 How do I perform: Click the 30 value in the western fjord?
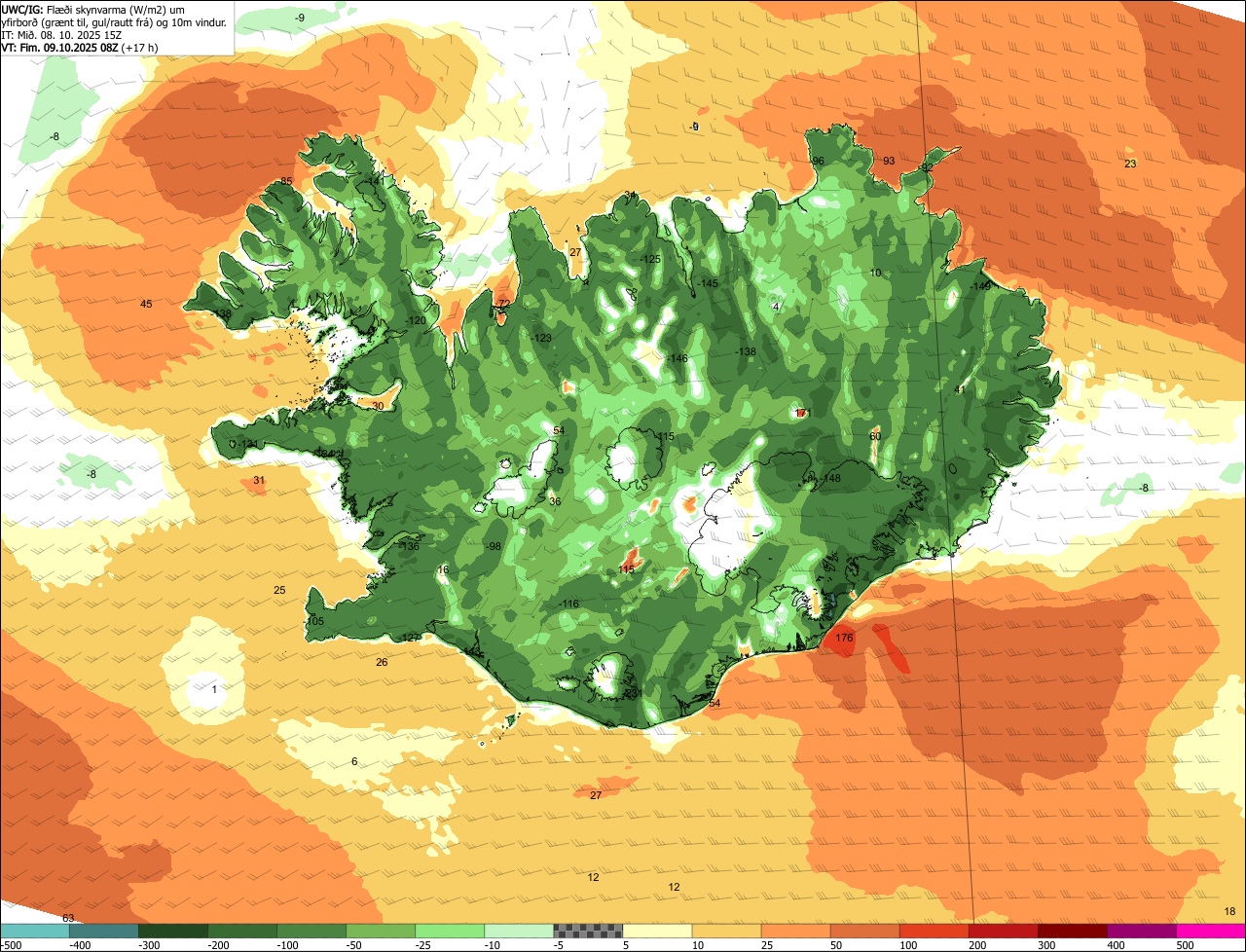(378, 406)
